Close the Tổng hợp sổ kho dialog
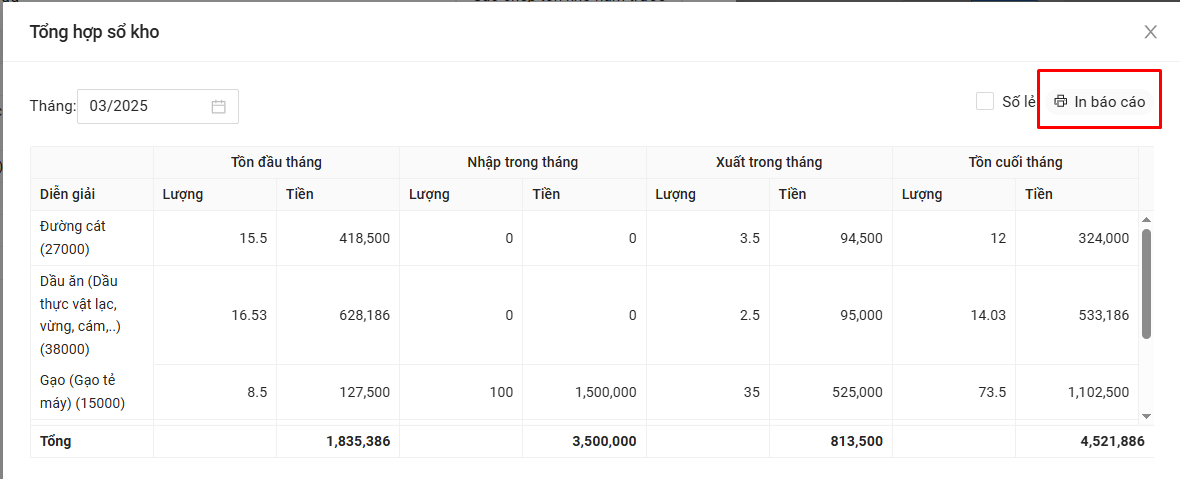The width and height of the screenshot is (1180, 479). coord(1150,32)
